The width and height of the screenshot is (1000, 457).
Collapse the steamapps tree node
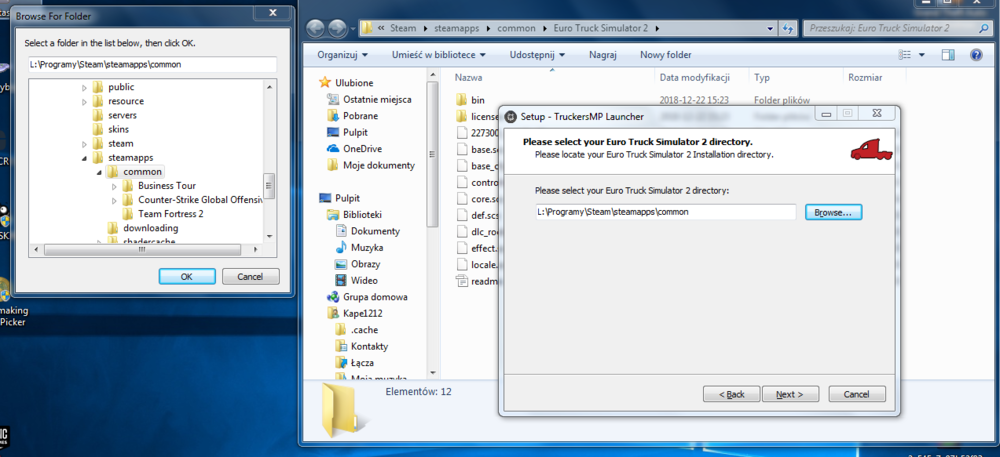pyautogui.click(x=84, y=158)
